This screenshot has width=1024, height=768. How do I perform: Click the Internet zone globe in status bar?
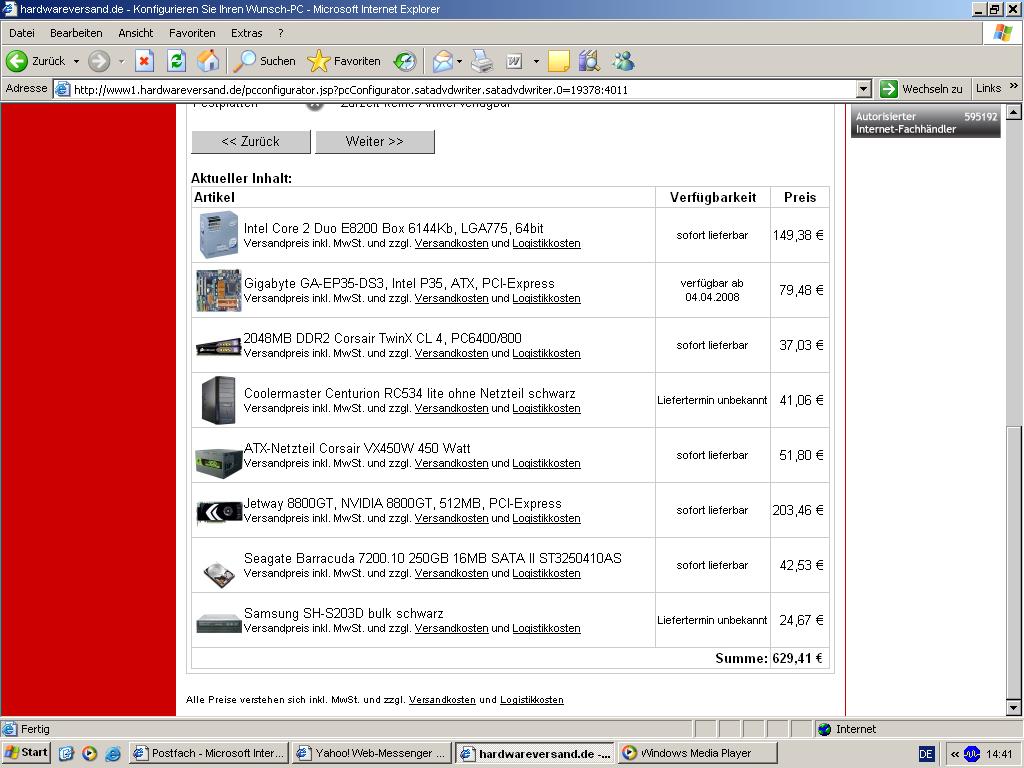tap(825, 729)
